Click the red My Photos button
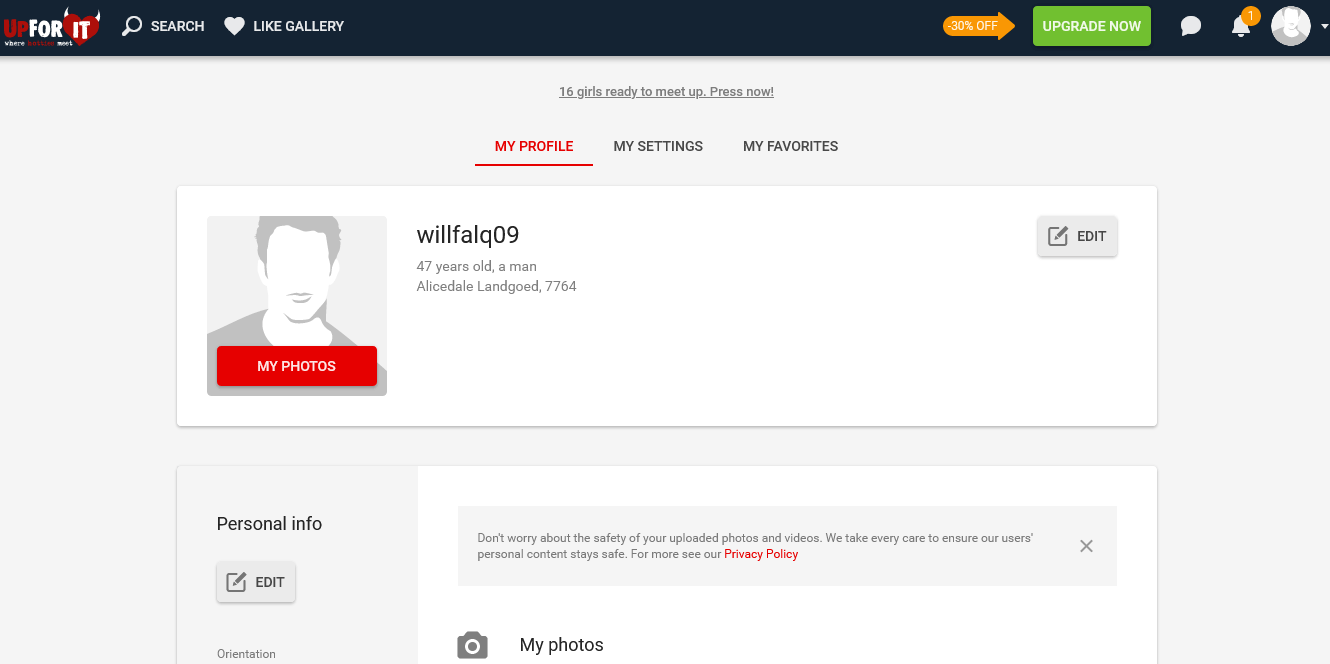This screenshot has width=1330, height=664. [x=297, y=366]
